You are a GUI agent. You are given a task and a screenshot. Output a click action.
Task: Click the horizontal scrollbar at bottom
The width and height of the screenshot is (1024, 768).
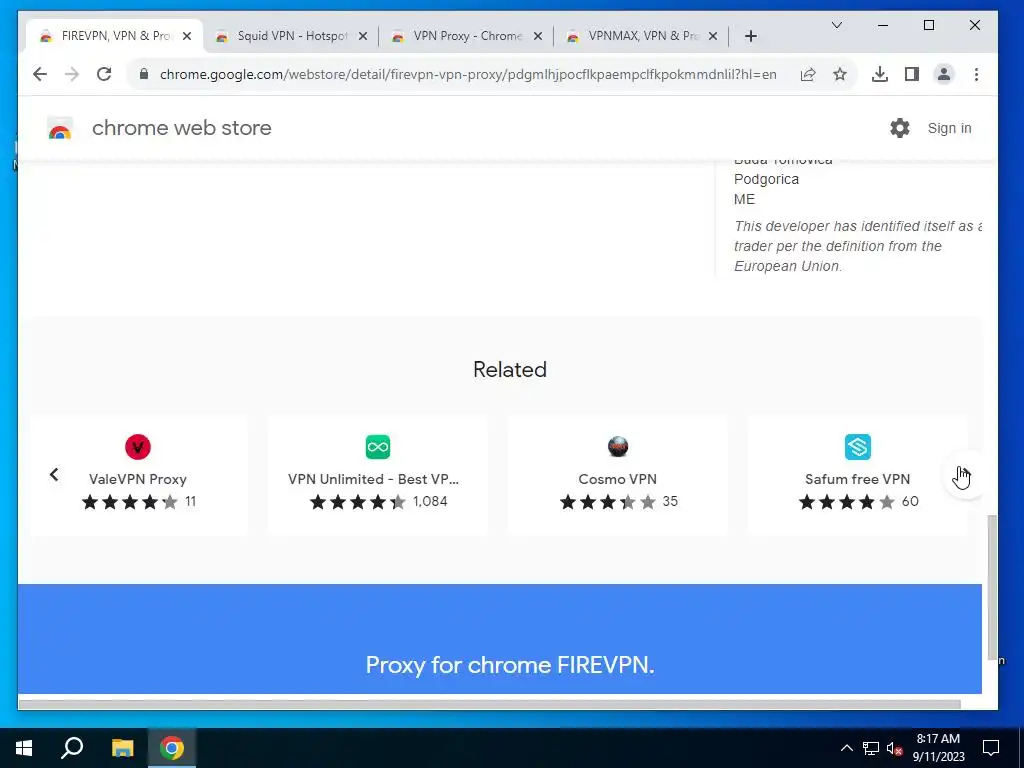pyautogui.click(x=489, y=704)
